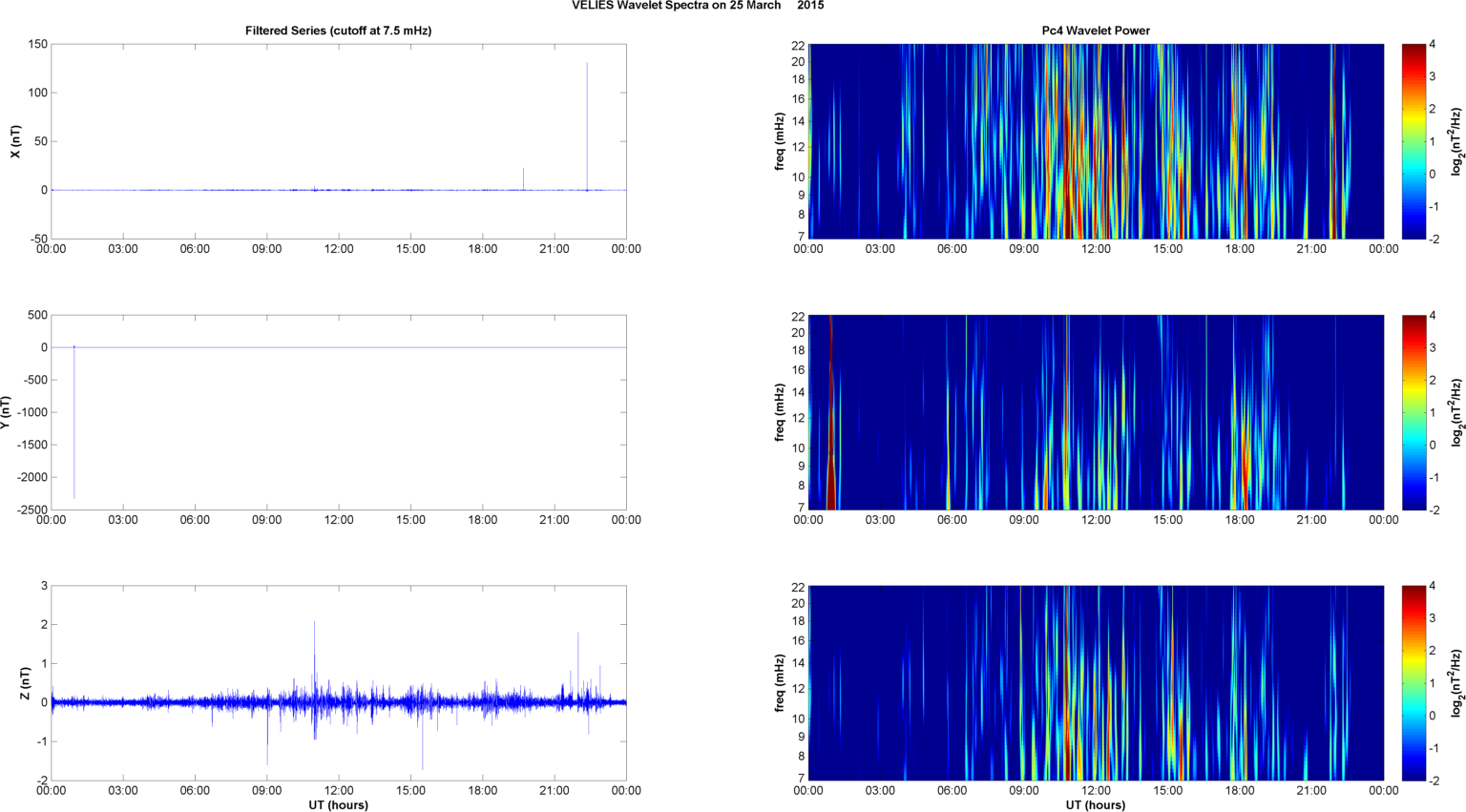
Task: Select the X (nT) axis label
Action: coord(15,141)
